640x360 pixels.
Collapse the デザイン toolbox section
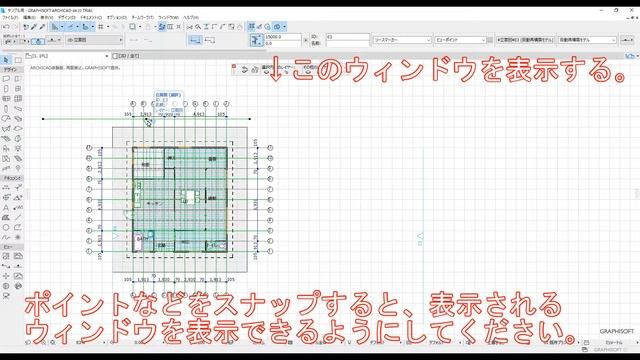click(11, 70)
